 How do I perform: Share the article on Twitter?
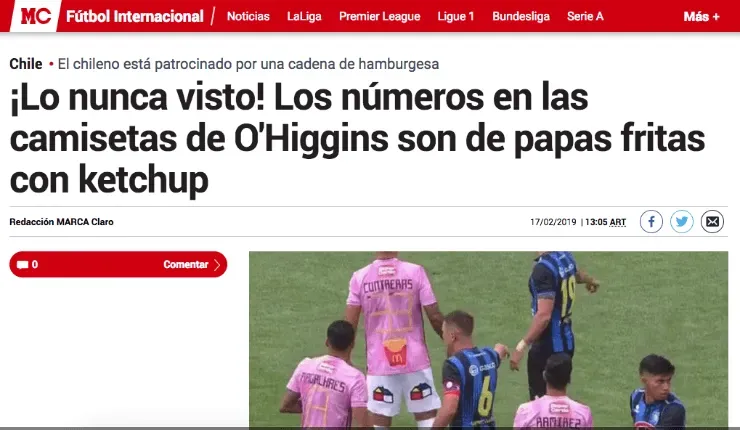[682, 221]
